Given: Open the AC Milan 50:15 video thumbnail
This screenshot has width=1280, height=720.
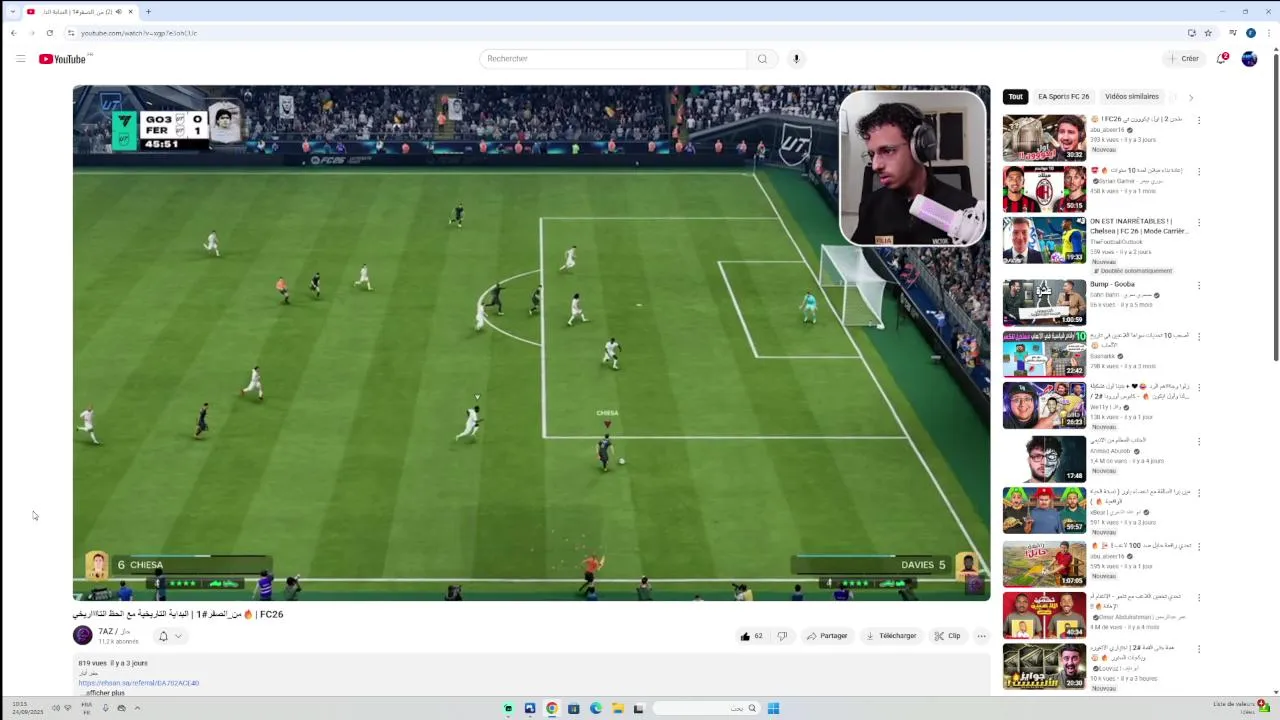Looking at the screenshot, I should (1044, 189).
